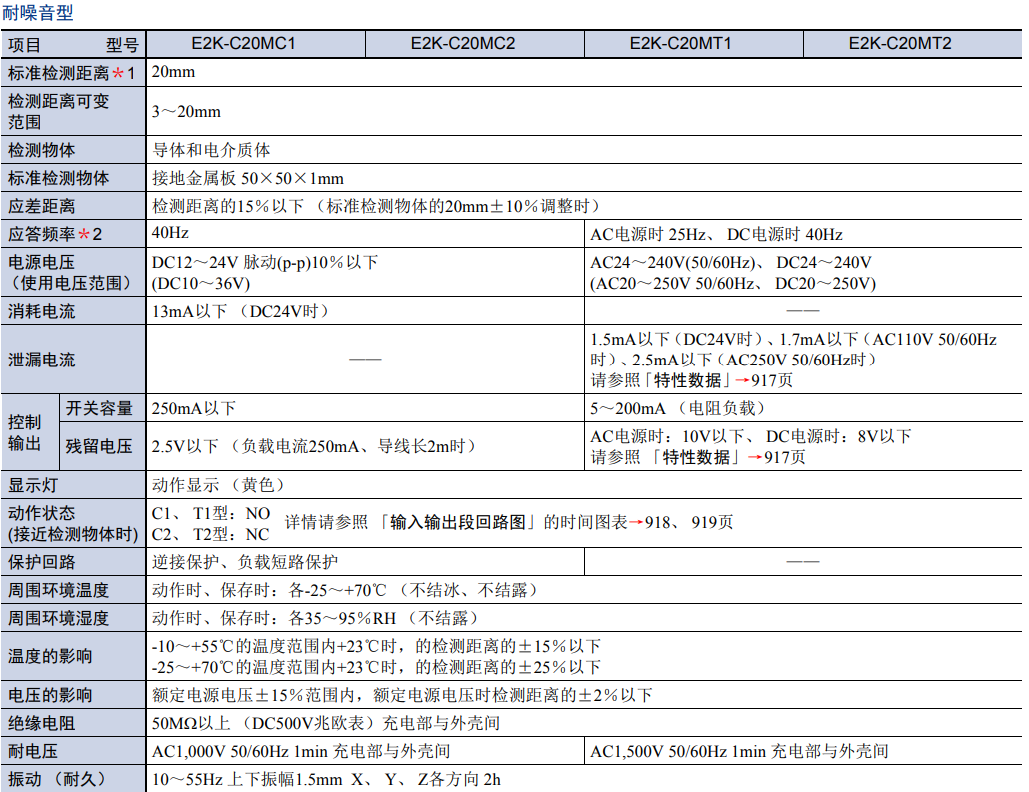Image resolution: width=1029 pixels, height=792 pixels.
Task: Click the 检测距离可变范围 row label
Action: click(58, 112)
